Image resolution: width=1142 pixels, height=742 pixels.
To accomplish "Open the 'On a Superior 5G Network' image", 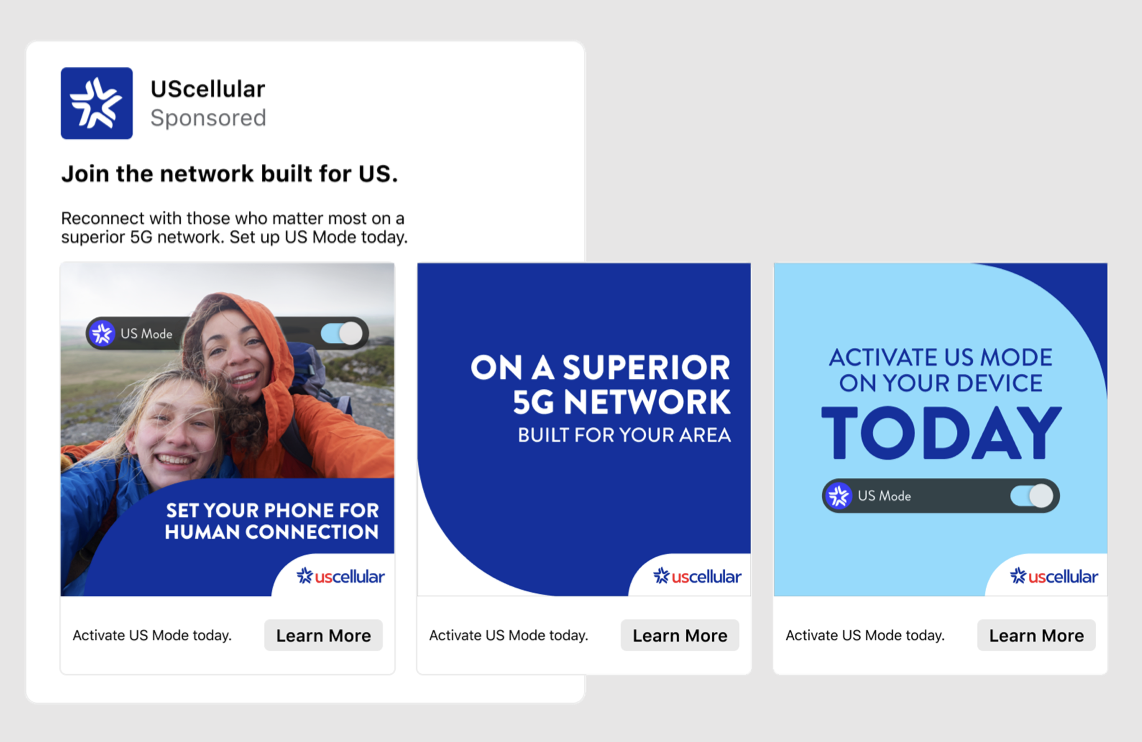I will point(584,430).
